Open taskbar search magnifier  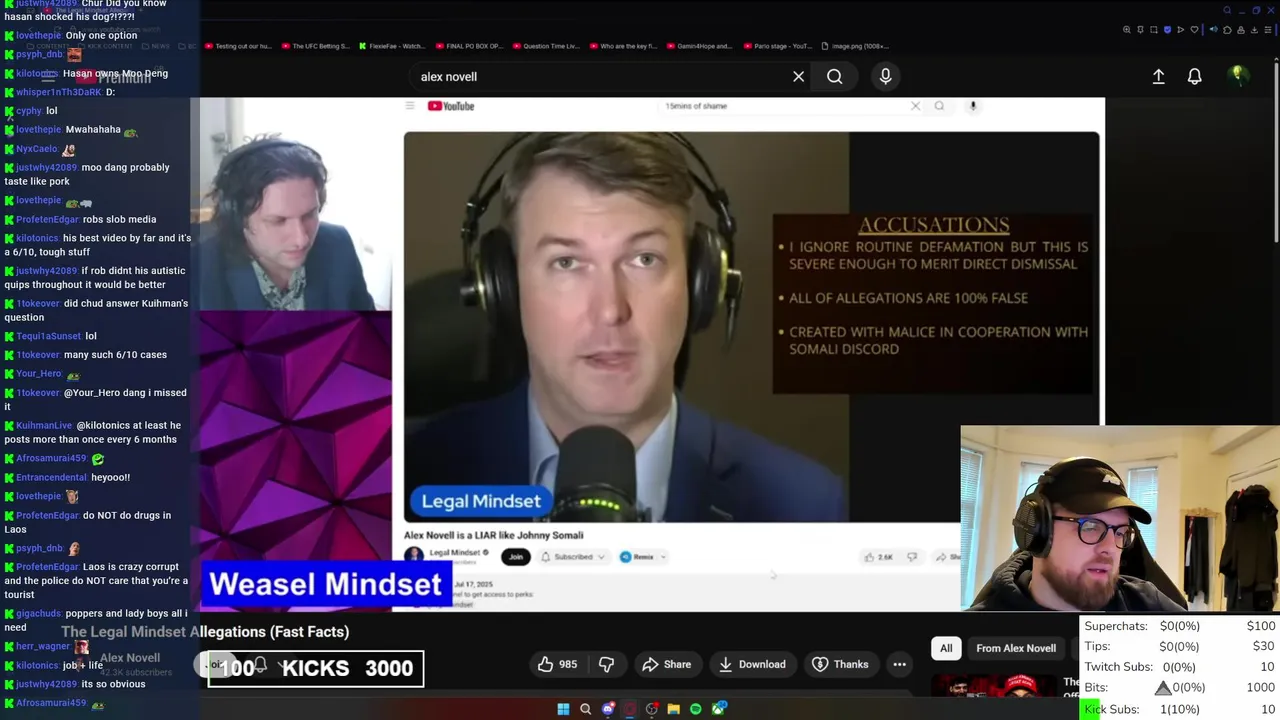[x=585, y=709]
